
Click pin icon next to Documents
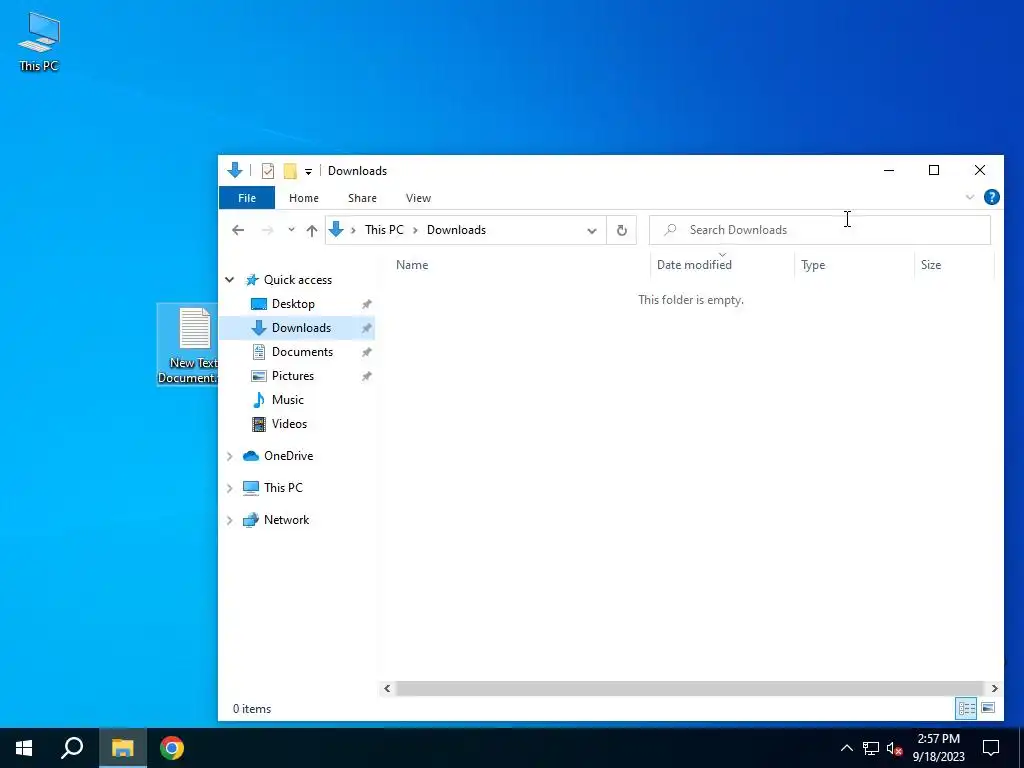click(366, 353)
